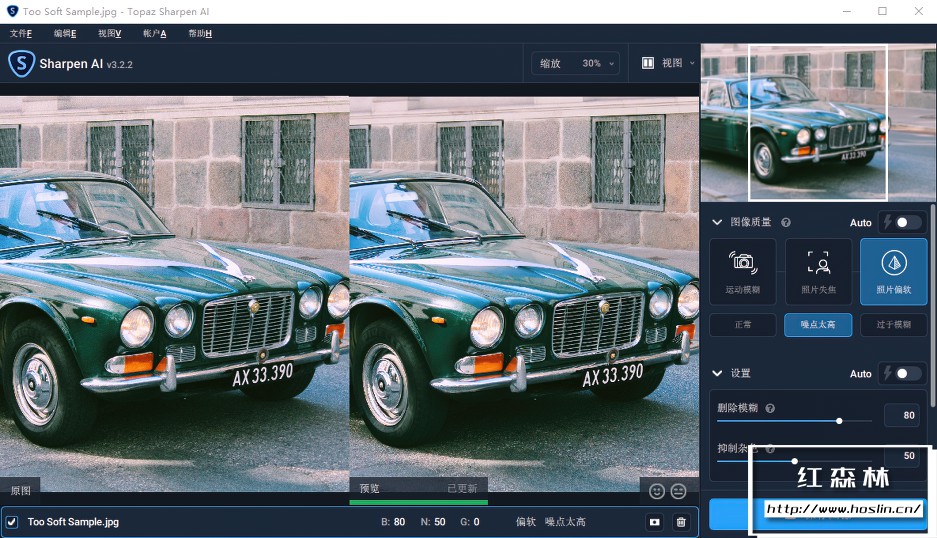The image size is (937, 538).
Task: Collapse the 设置 section
Action: pyautogui.click(x=717, y=374)
